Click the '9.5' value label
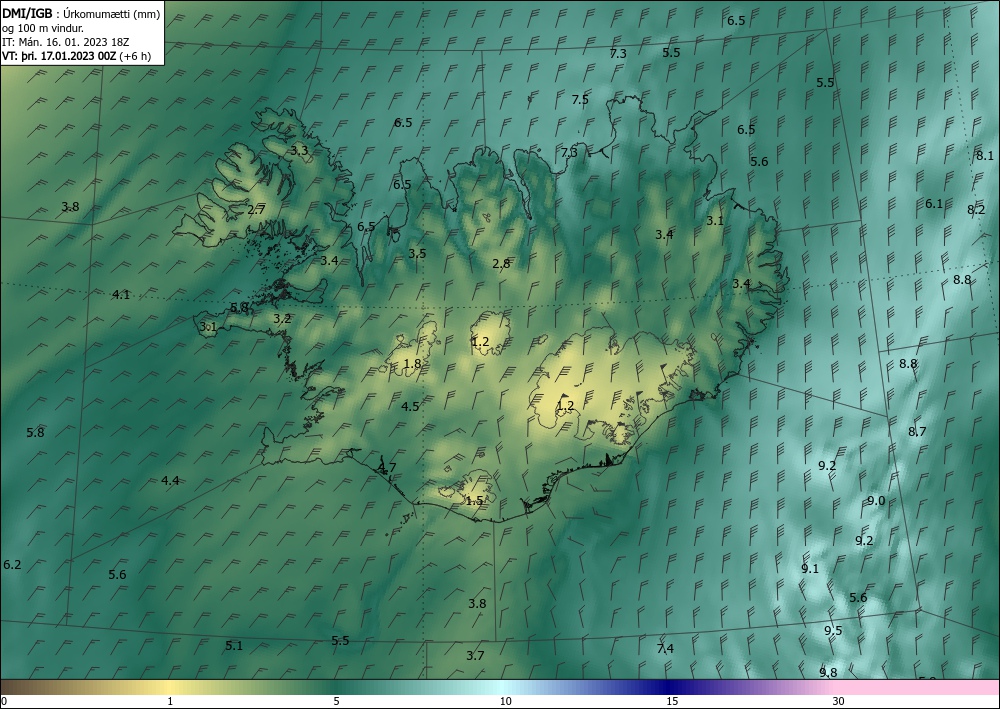Screen dimensions: 1000x709 833,631
